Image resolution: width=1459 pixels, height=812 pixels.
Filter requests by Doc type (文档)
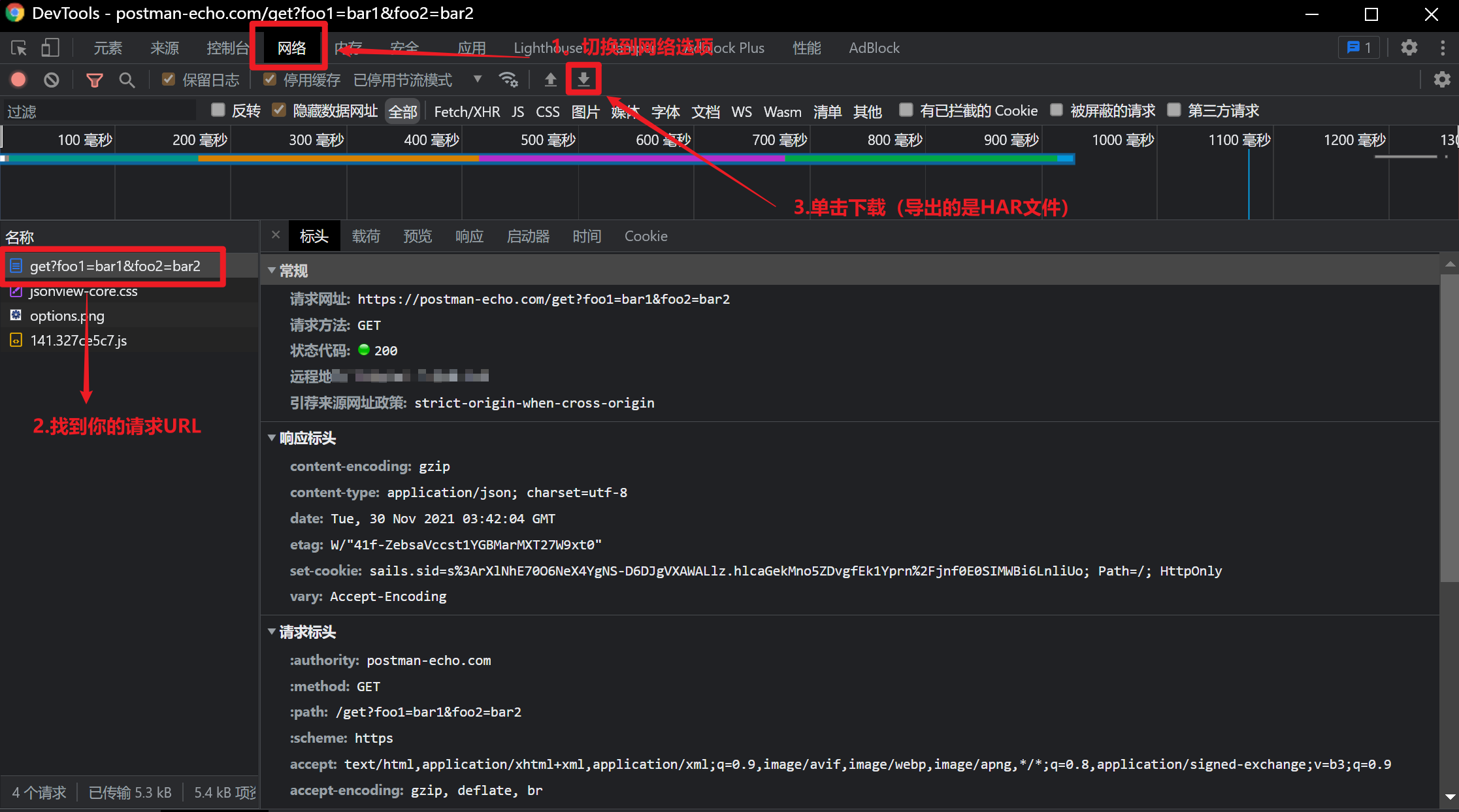706,111
